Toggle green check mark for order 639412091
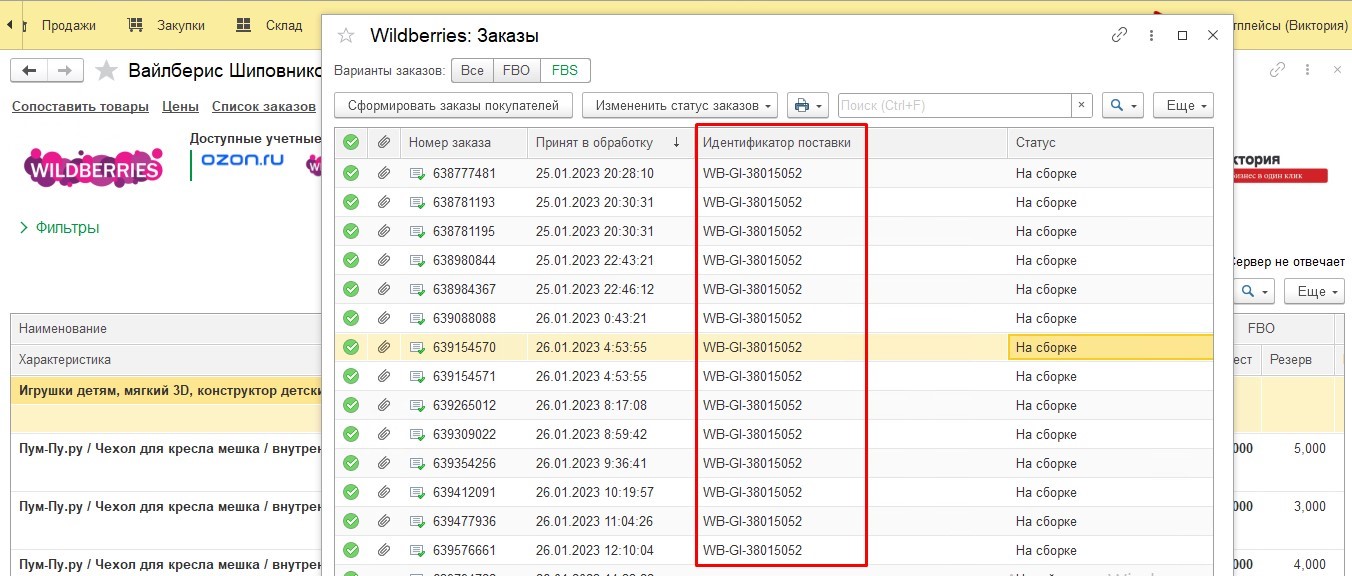 click(x=350, y=492)
